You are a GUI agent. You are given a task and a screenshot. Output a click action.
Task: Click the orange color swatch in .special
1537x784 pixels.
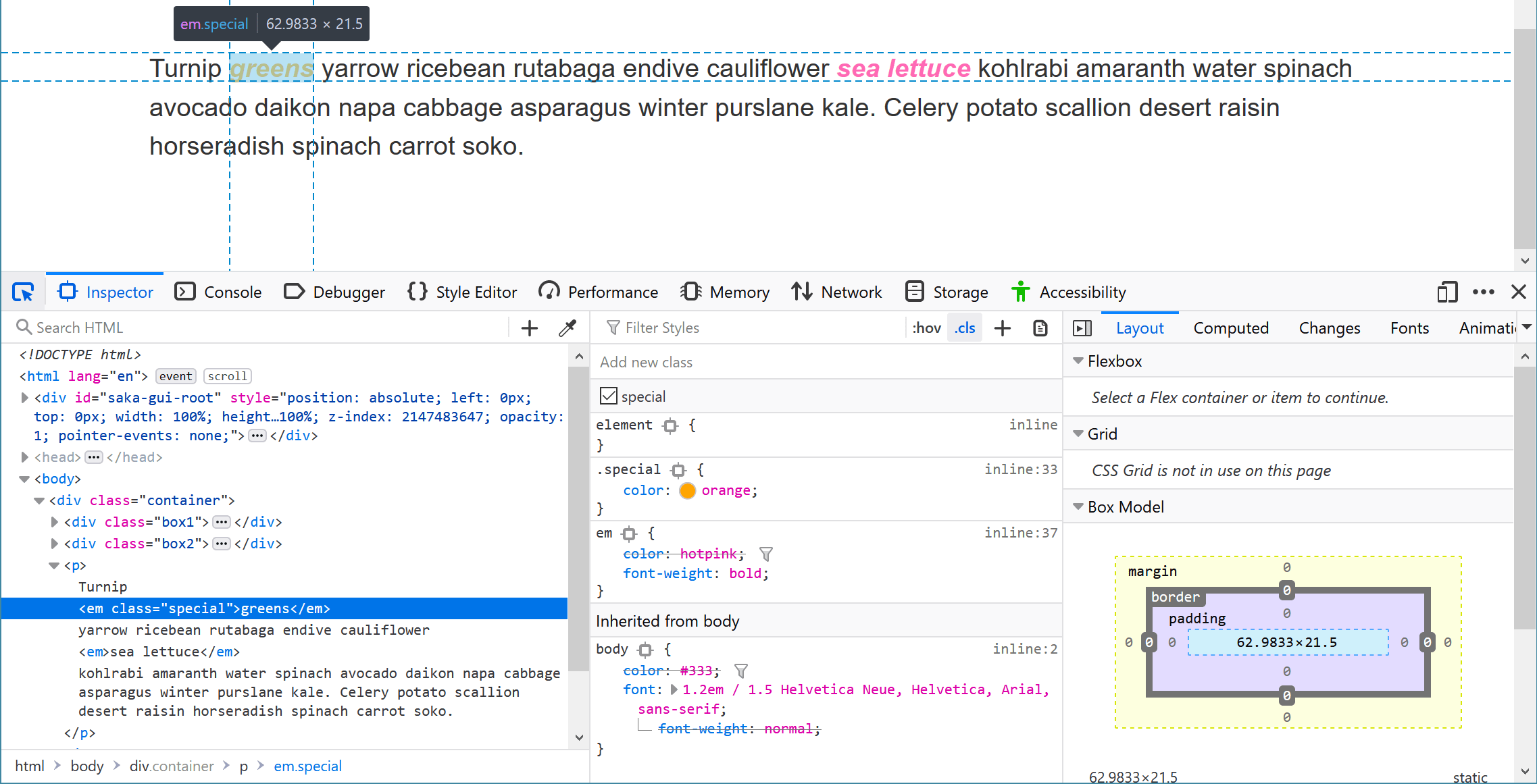coord(686,490)
